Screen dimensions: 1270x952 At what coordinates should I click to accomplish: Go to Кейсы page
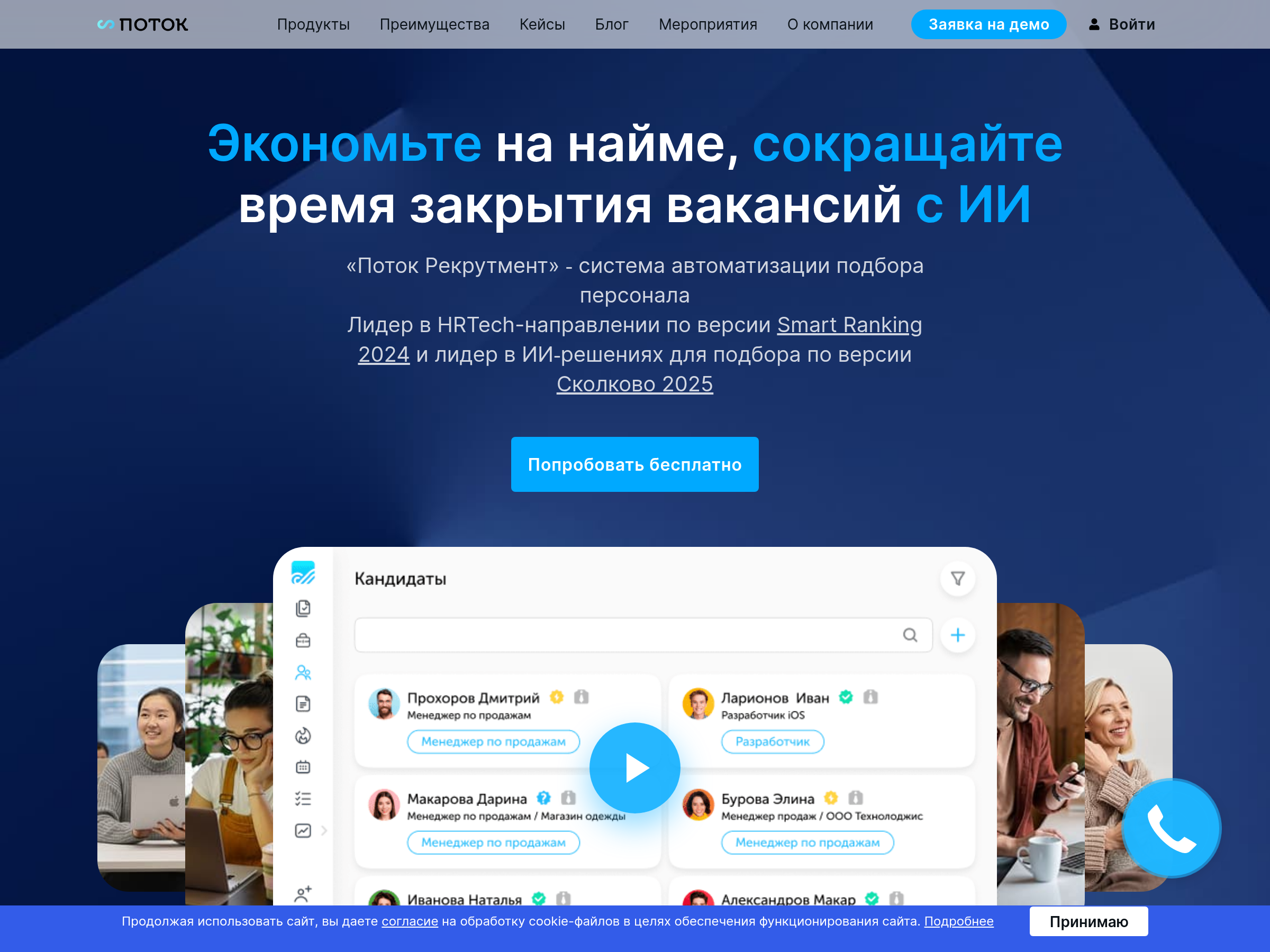click(x=542, y=25)
